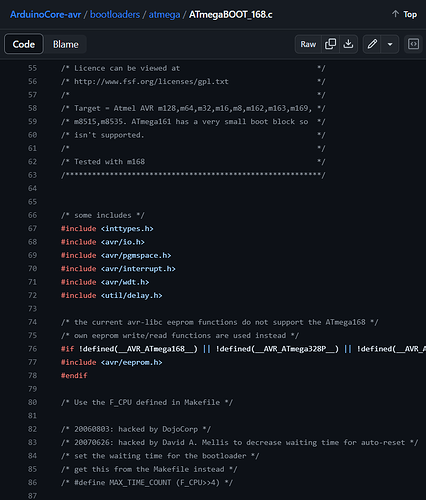Click 'some includes' comment

pyautogui.click(x=103, y=215)
